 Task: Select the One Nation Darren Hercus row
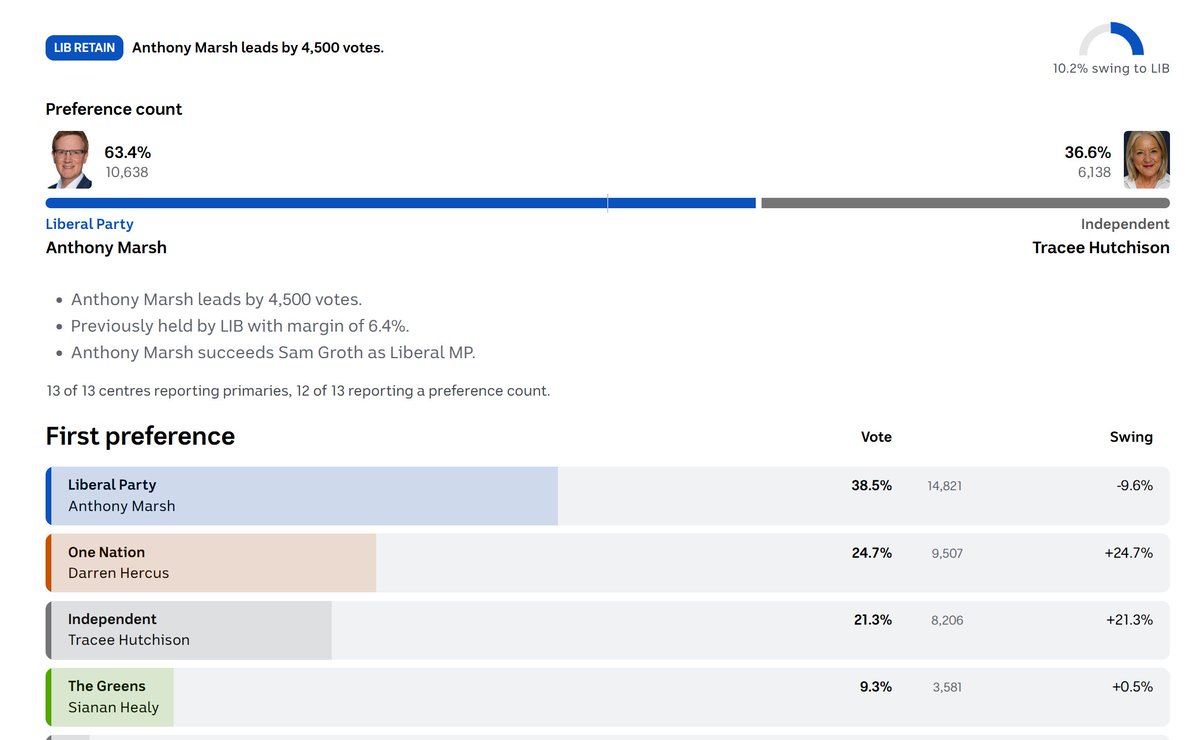pos(607,563)
